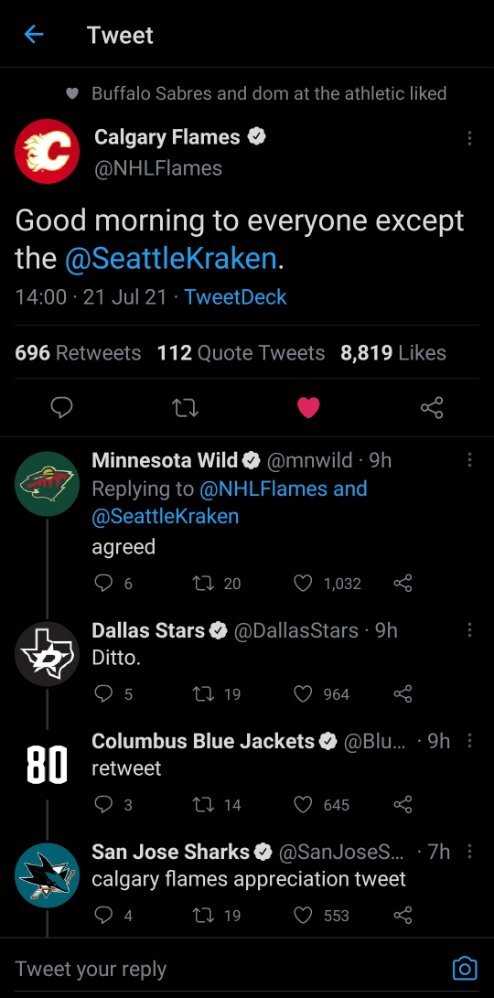494x998 pixels.
Task: Reply to the Calgary Flames tweet
Action: (61, 407)
